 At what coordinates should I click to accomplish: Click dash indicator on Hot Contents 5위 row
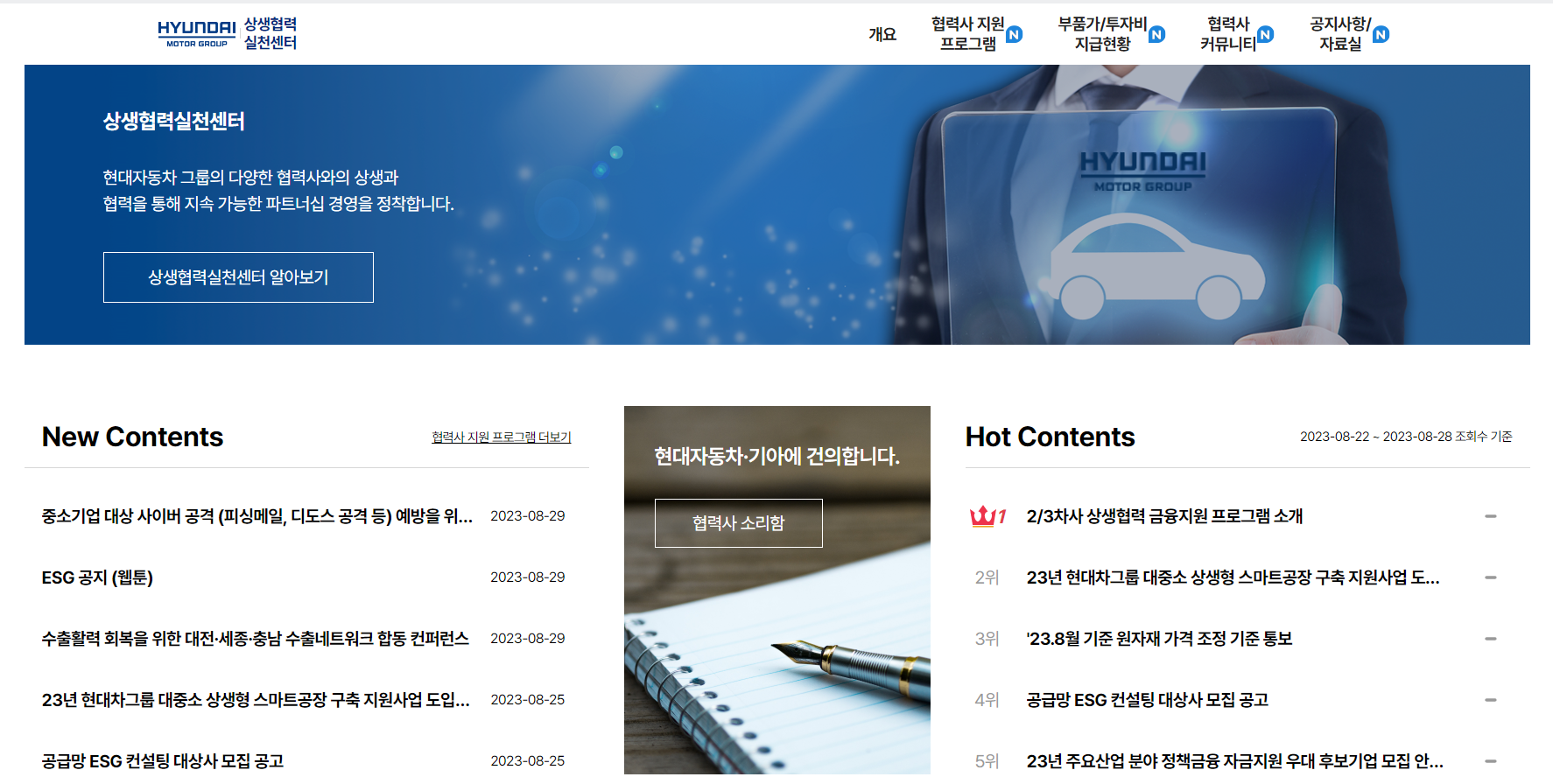[x=1491, y=761]
